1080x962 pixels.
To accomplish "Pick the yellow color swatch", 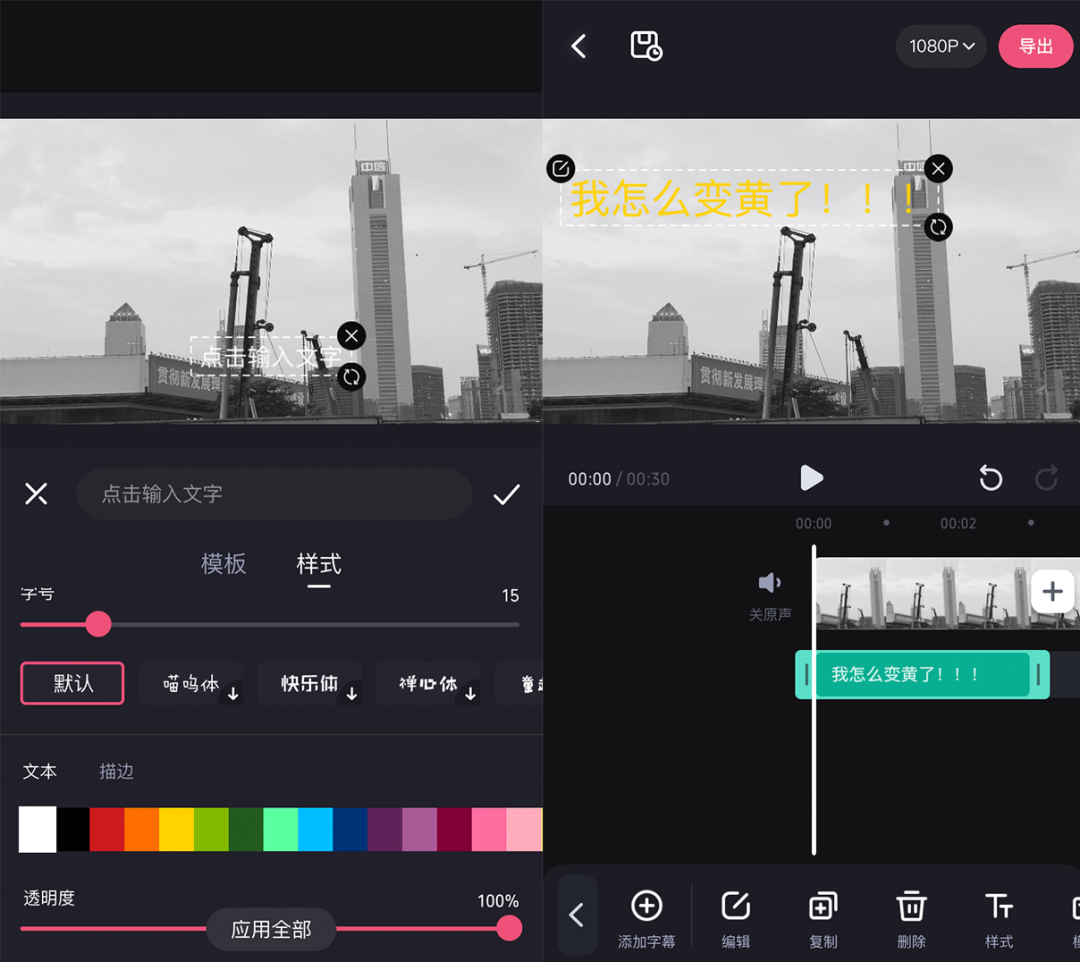I will [175, 830].
